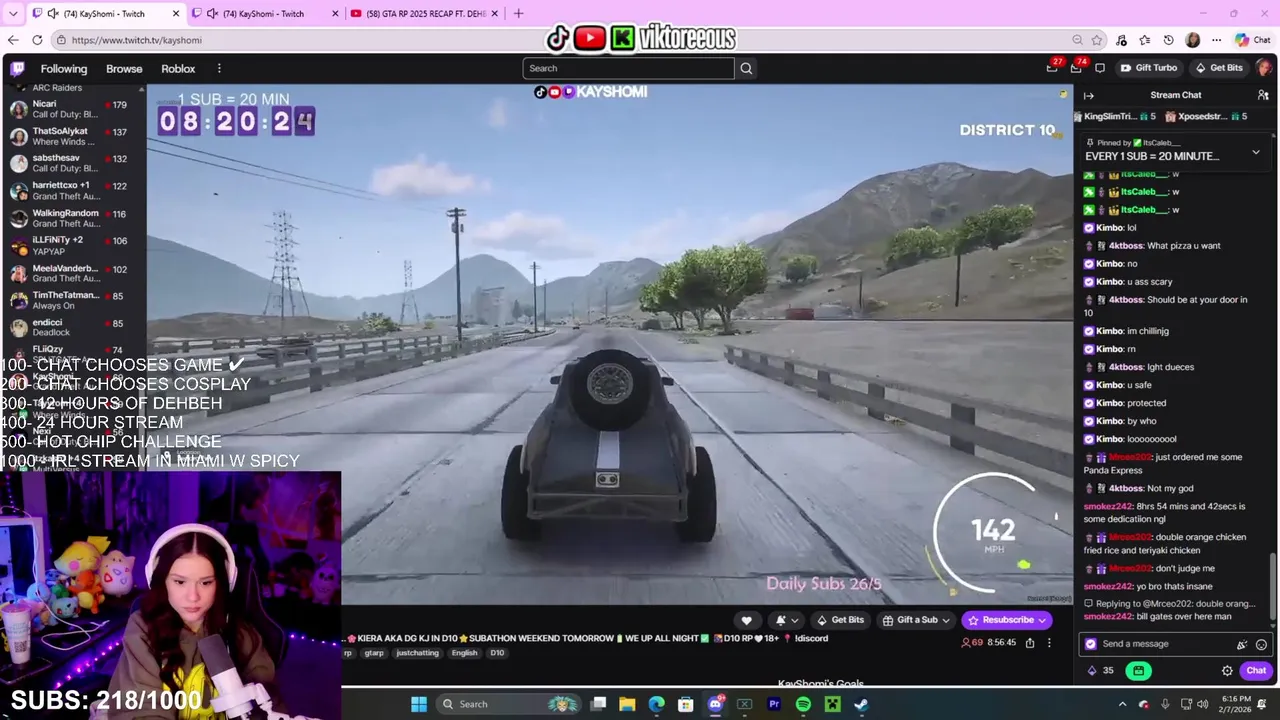This screenshot has height=720, width=1280.
Task: Click the English stream tag
Action: [x=464, y=653]
